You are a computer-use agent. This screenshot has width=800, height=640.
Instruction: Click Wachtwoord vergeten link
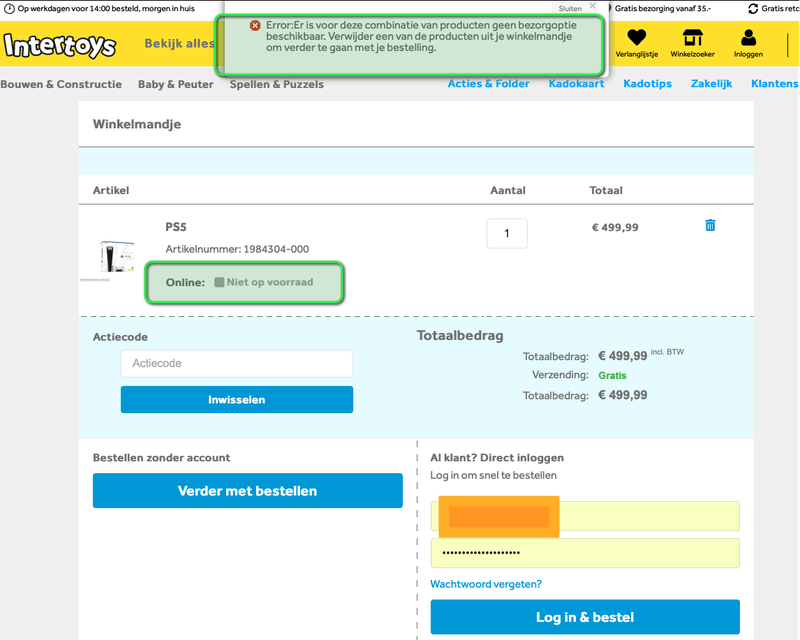[486, 584]
